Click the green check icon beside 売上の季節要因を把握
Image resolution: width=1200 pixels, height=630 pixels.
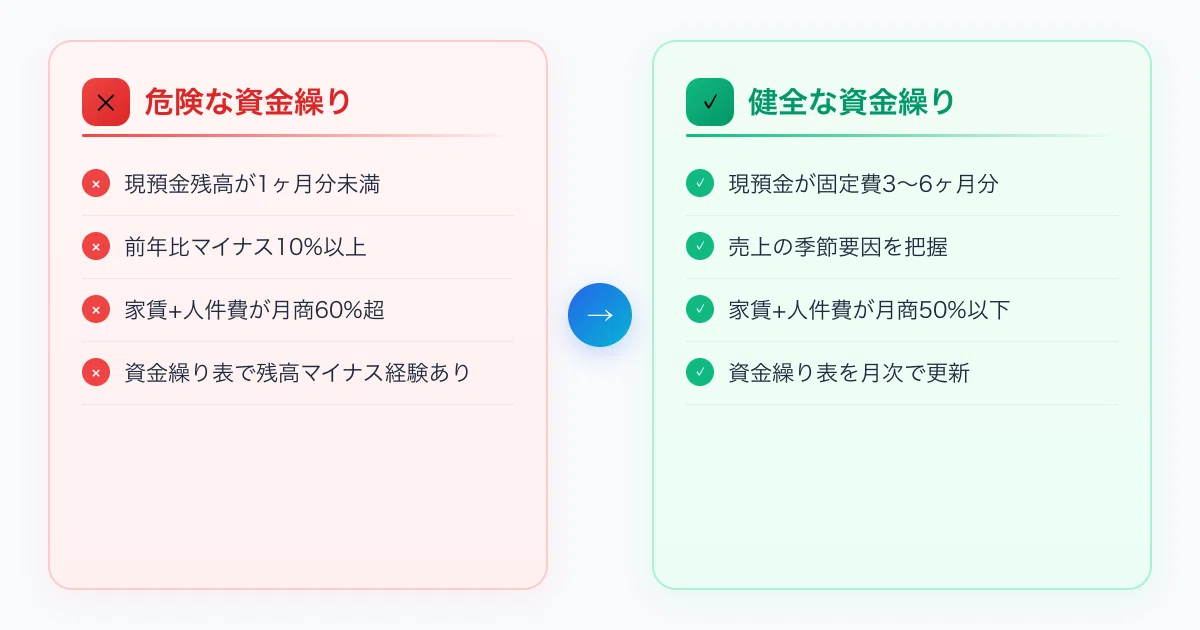click(x=700, y=247)
